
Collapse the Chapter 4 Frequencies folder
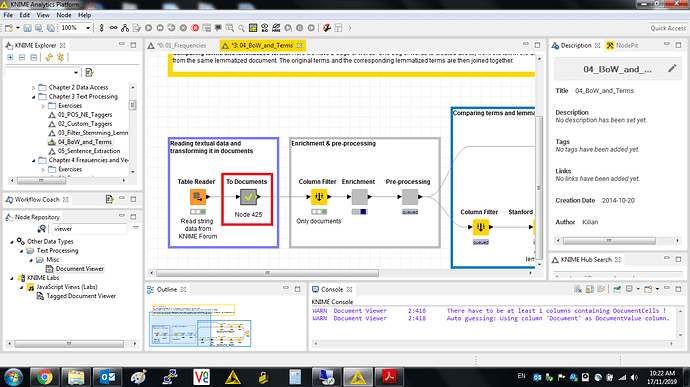tap(33, 160)
